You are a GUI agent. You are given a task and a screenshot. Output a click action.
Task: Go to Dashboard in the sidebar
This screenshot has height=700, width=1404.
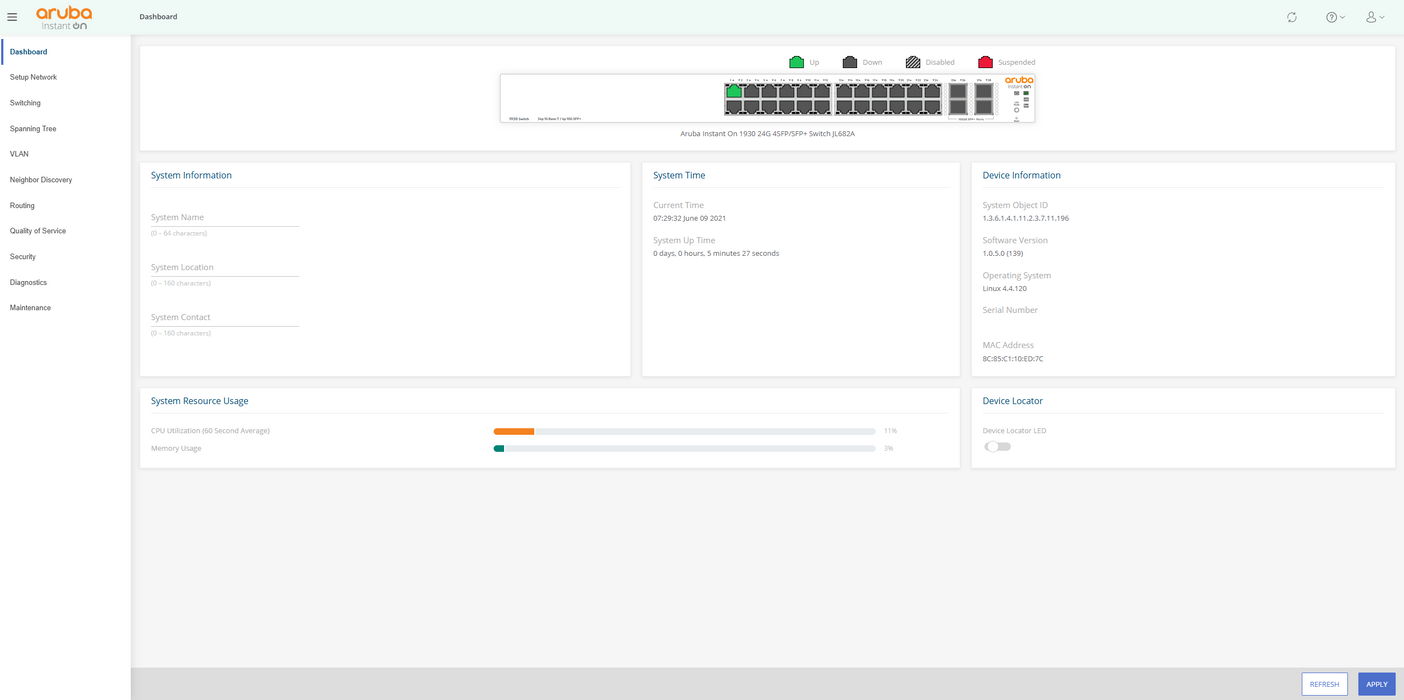tap(29, 52)
